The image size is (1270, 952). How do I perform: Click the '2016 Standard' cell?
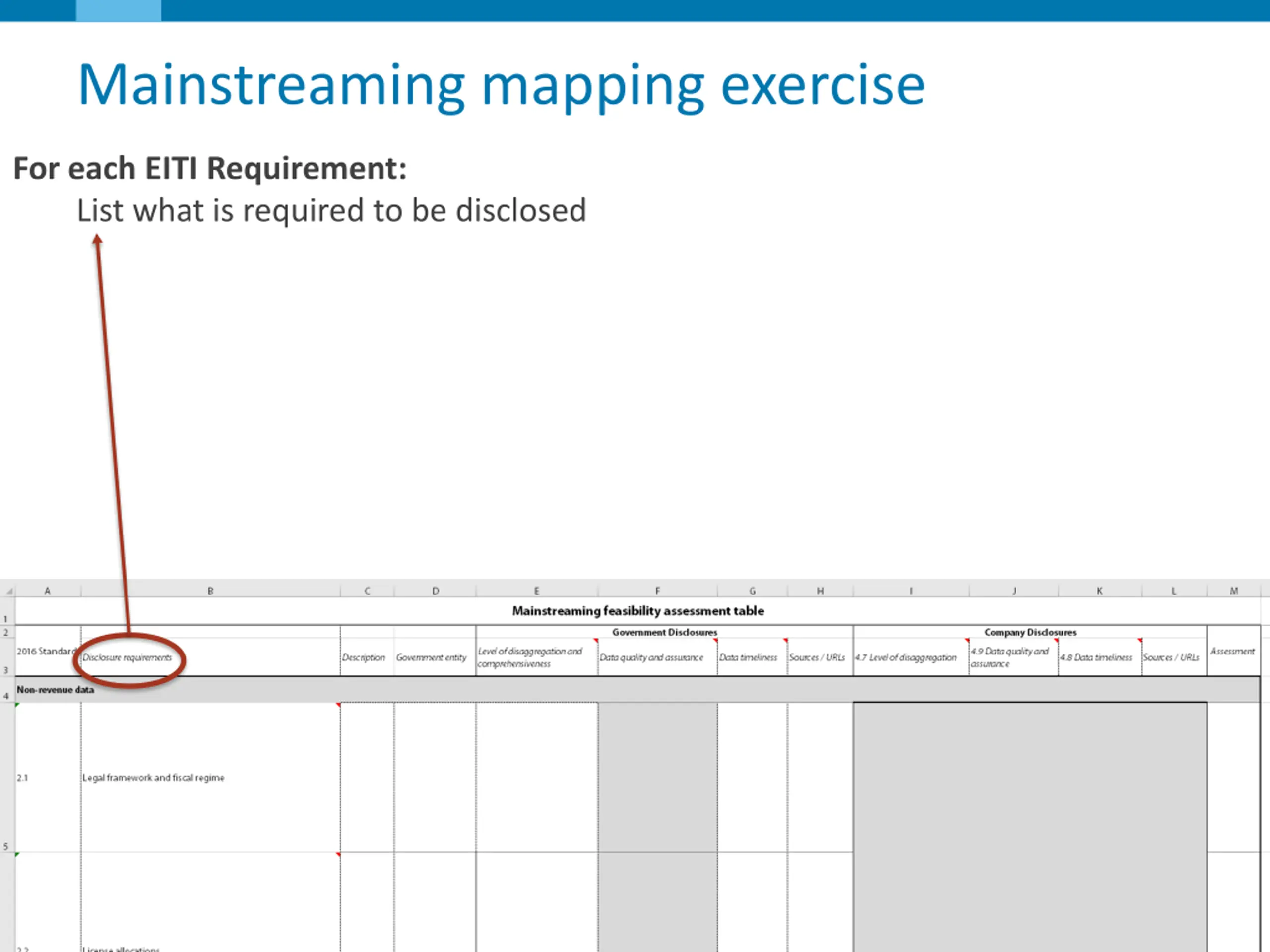[48, 652]
